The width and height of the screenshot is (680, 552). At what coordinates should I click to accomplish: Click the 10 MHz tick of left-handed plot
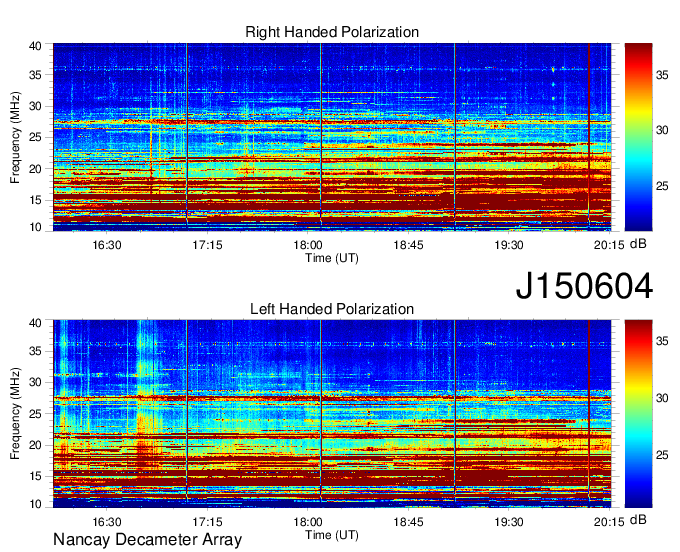35,503
